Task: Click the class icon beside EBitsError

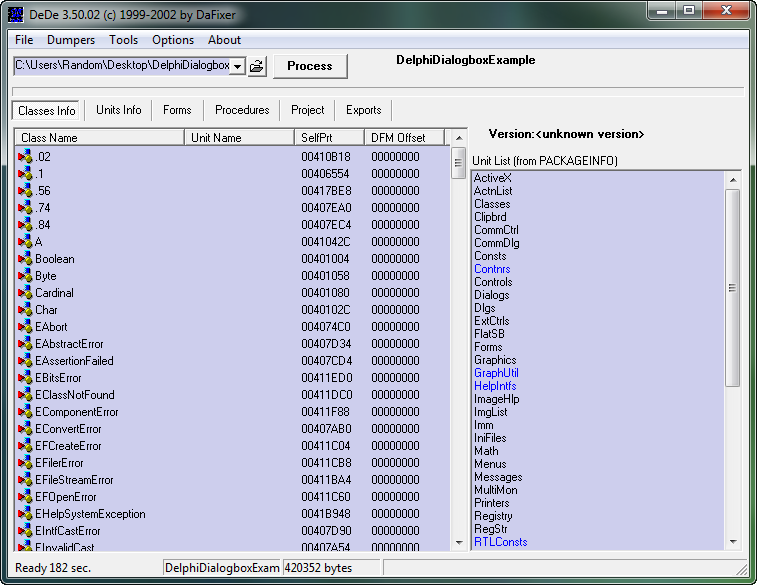Action: (x=25, y=377)
